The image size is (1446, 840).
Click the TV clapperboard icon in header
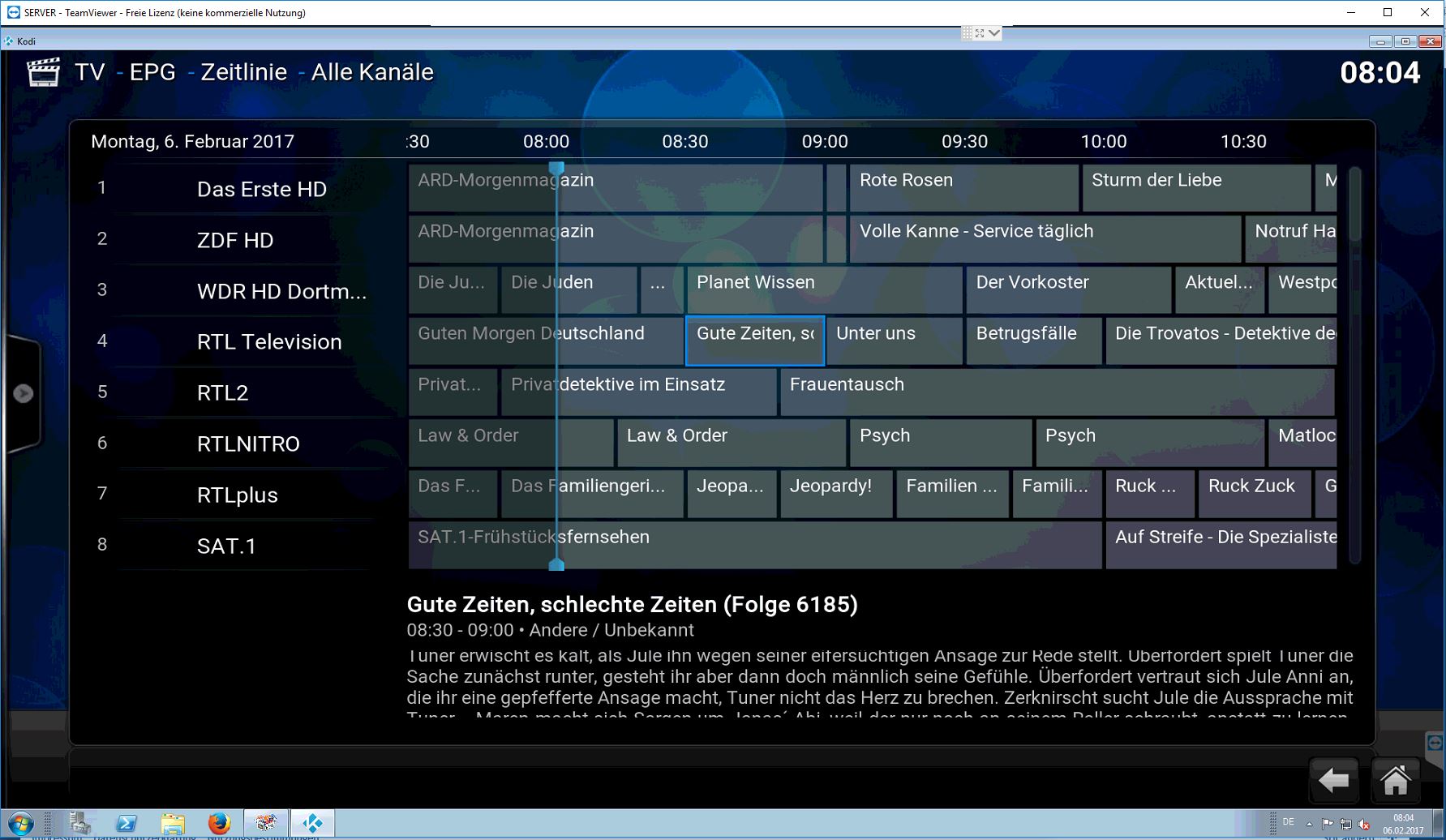(x=44, y=72)
